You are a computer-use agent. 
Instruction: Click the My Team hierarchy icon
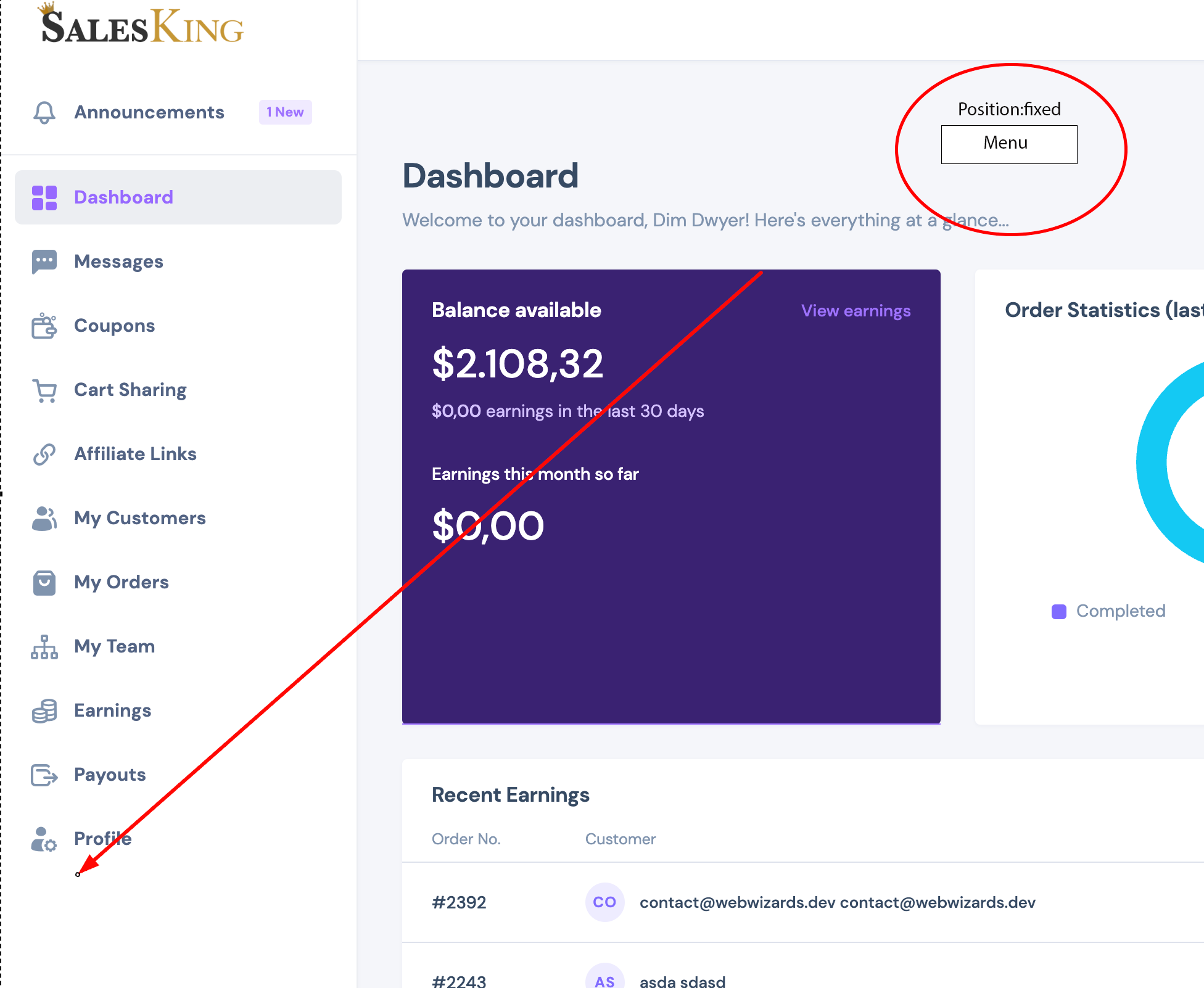[44, 647]
